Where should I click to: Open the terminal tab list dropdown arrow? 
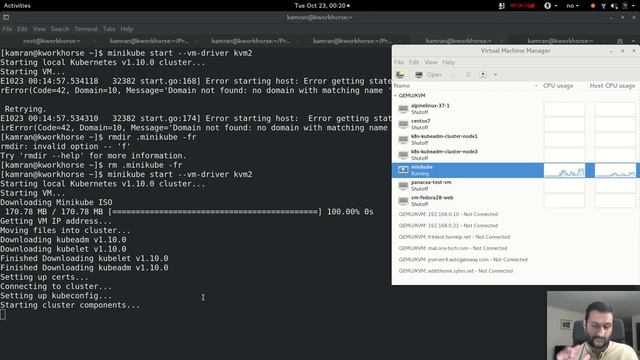click(x=633, y=41)
